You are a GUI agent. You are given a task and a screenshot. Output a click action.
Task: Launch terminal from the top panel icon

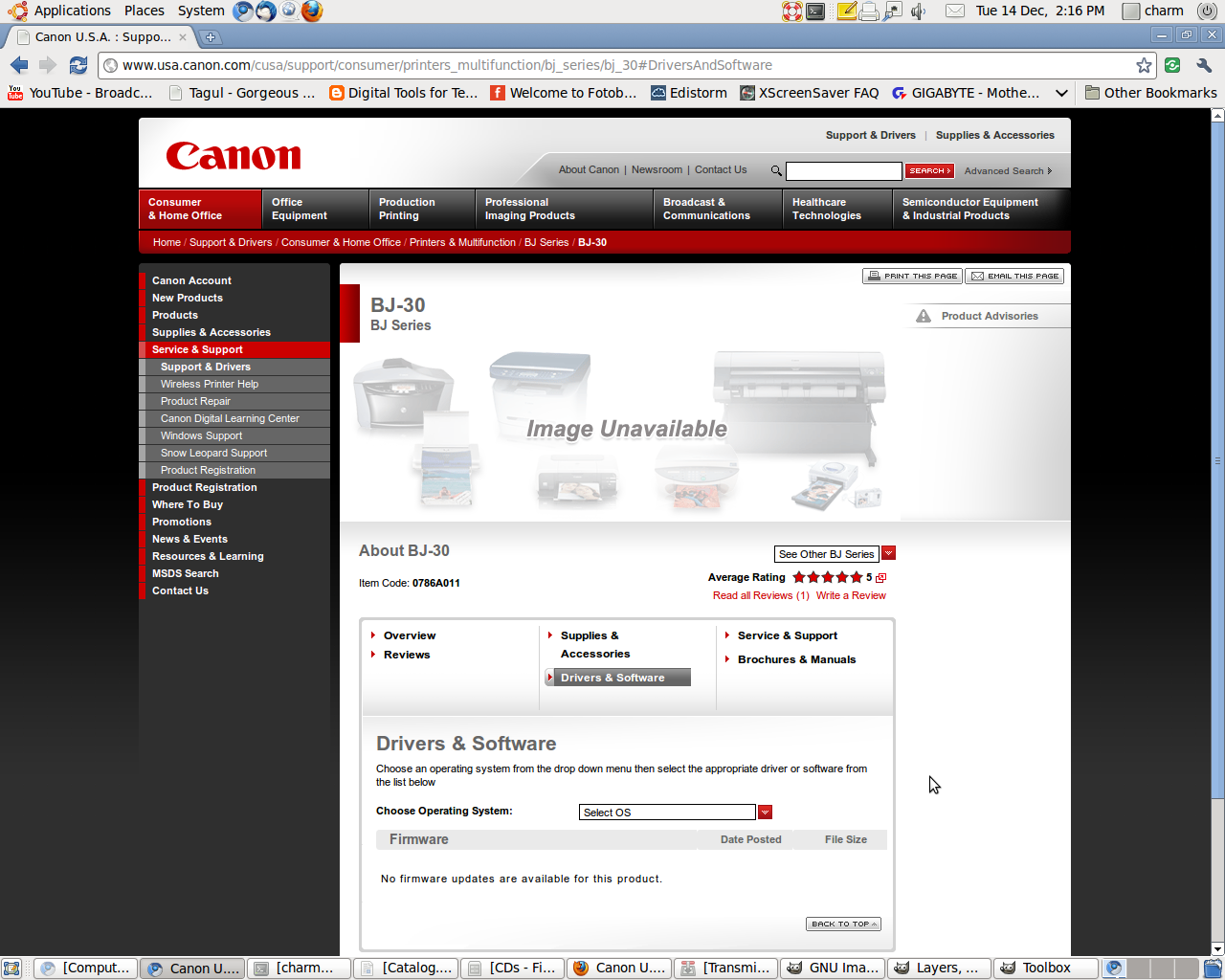(815, 11)
